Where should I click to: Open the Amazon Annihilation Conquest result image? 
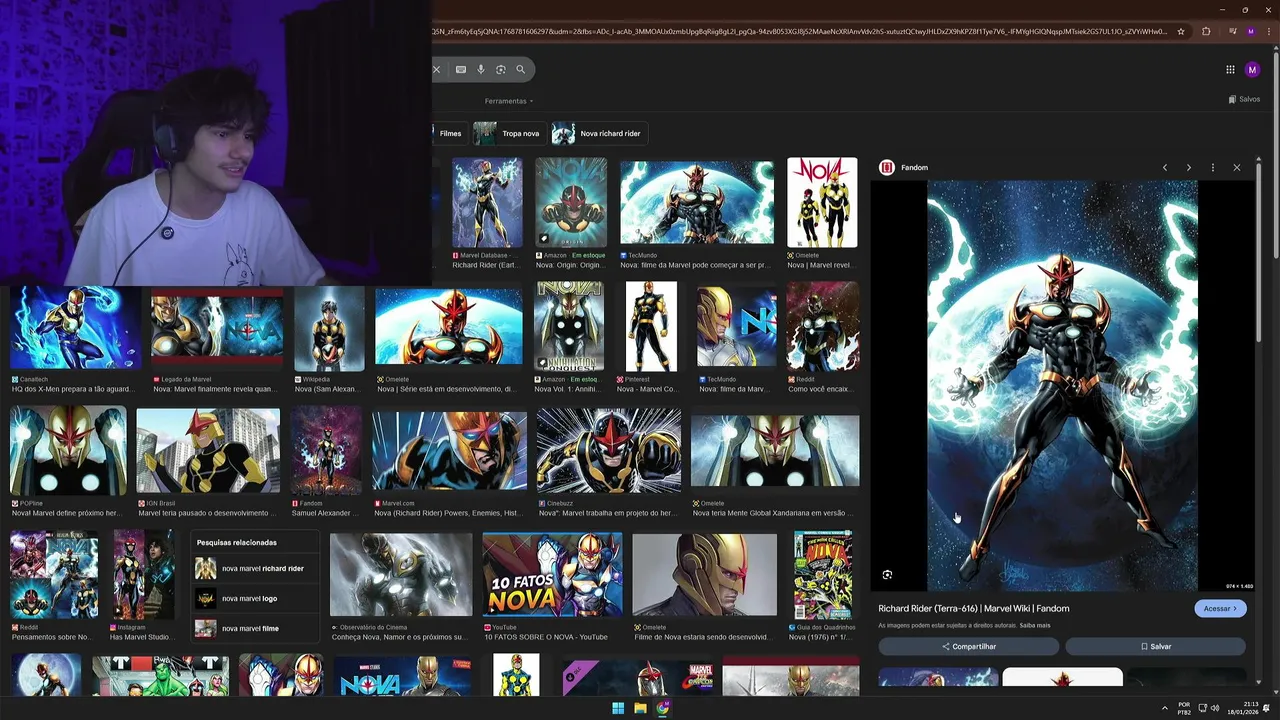point(570,326)
